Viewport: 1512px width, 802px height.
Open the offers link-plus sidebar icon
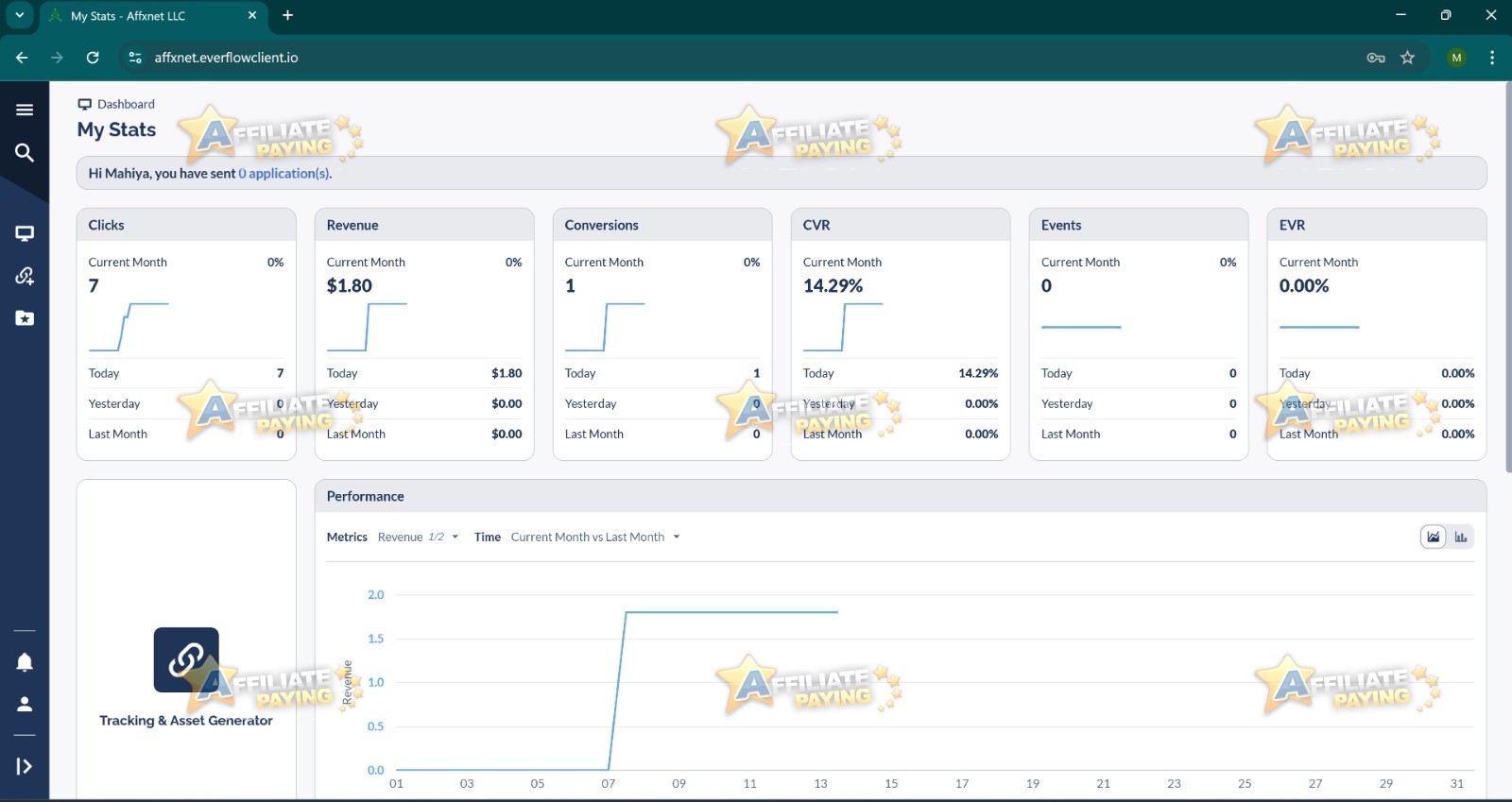click(25, 276)
